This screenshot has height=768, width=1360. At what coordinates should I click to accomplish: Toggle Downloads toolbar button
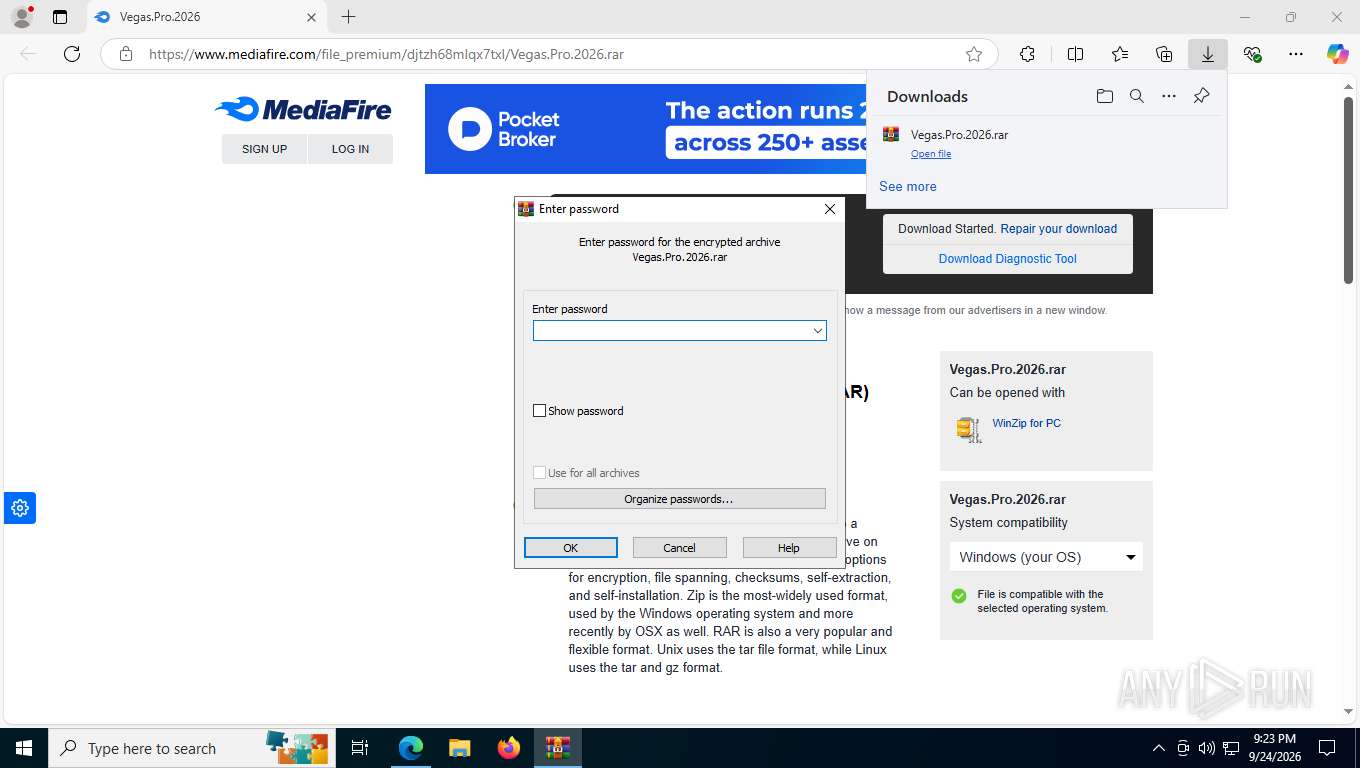click(x=1208, y=54)
